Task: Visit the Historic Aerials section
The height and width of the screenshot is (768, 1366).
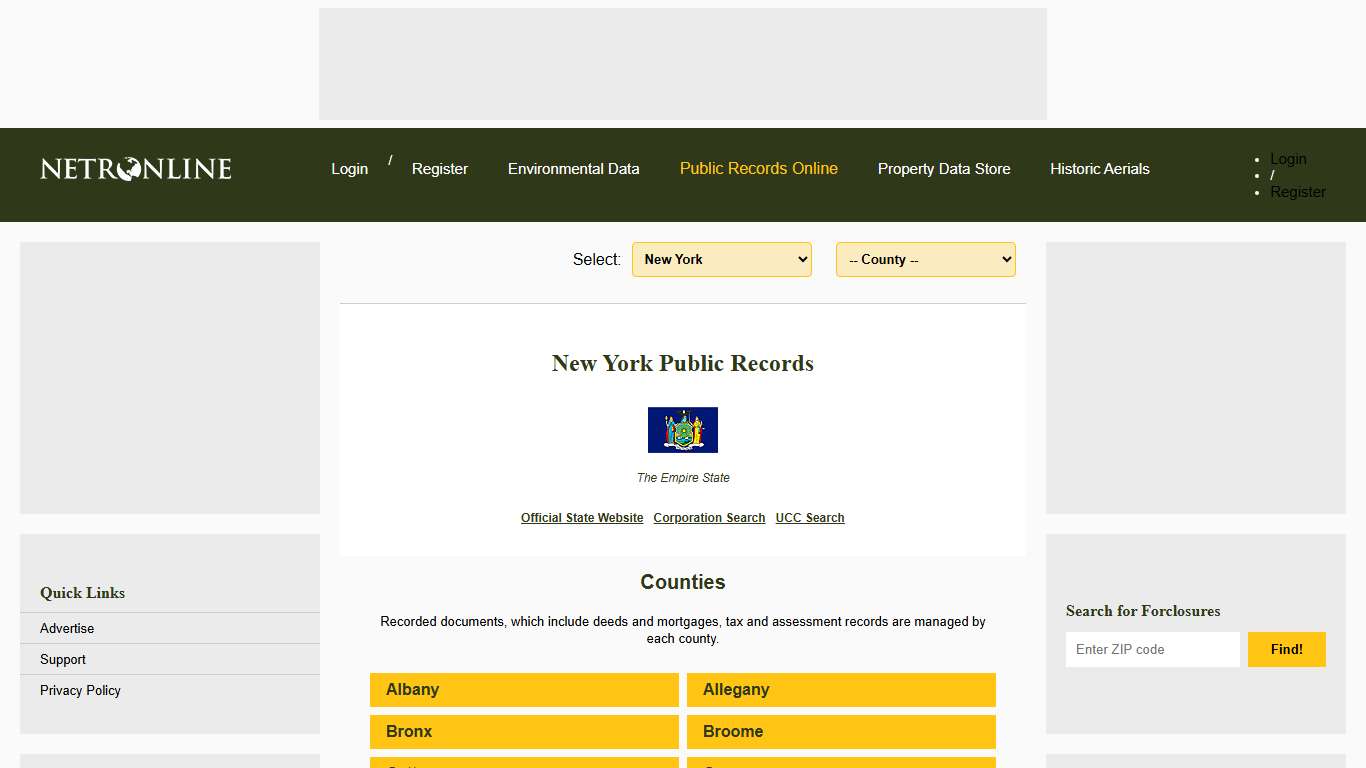Action: tap(1099, 169)
